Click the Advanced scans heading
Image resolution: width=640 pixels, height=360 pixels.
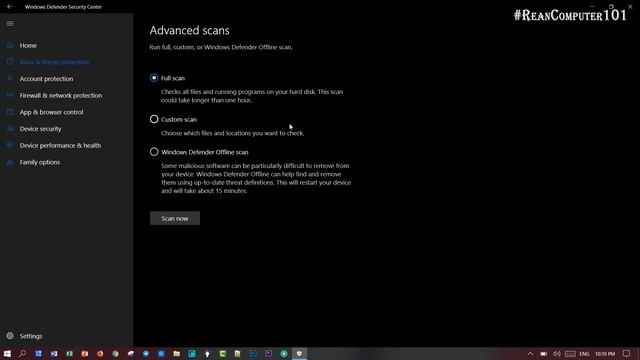point(189,30)
